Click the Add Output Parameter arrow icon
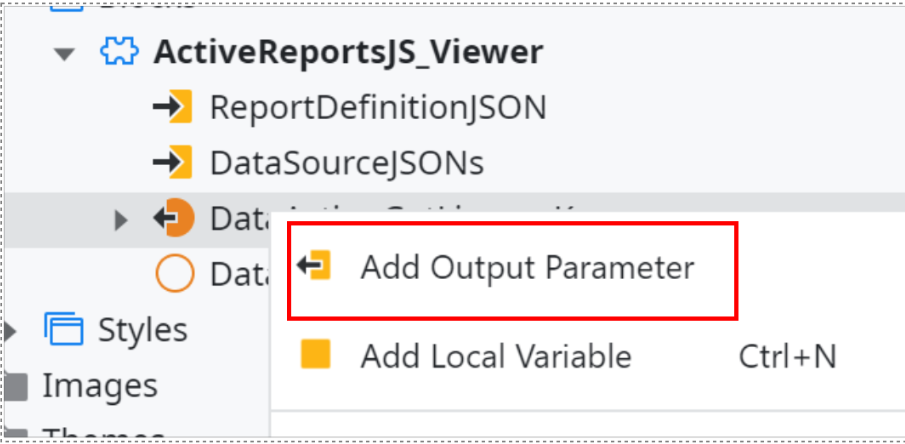The height and width of the screenshot is (444, 905). (x=314, y=266)
